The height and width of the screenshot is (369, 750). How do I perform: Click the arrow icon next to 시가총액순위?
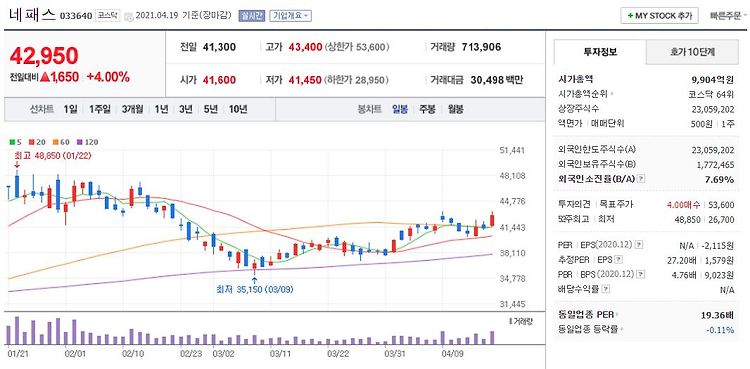[x=612, y=94]
